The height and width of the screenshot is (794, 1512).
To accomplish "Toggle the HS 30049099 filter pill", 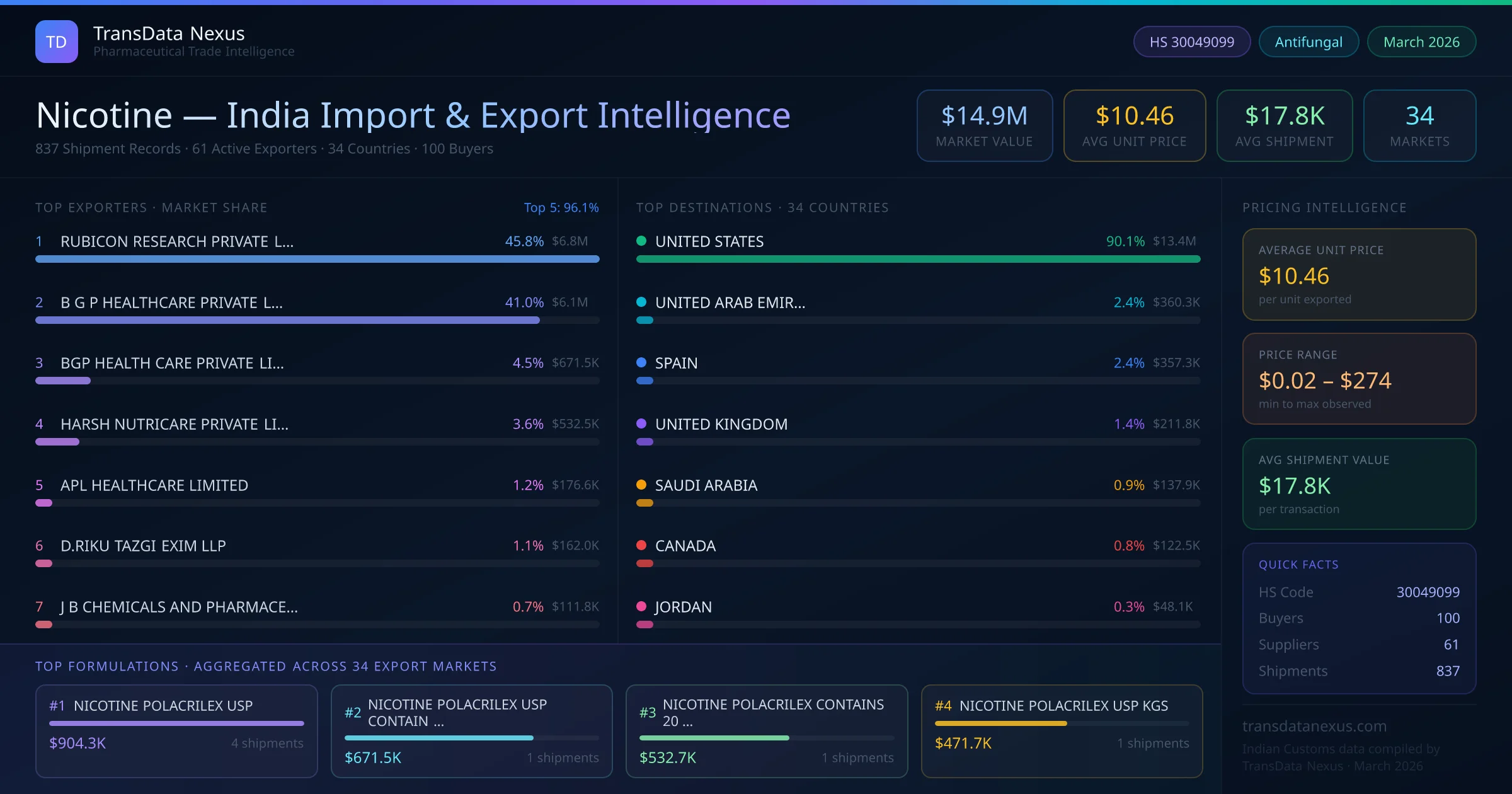I will coord(1191,42).
